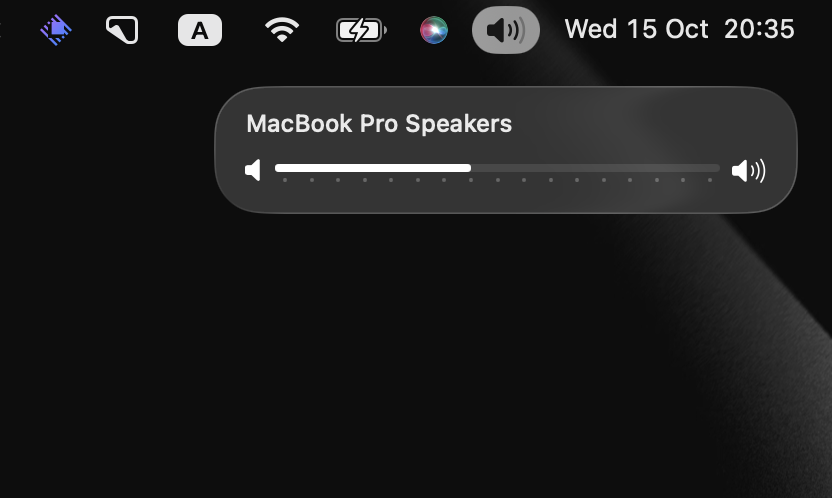Click the low volume speaker icon

coord(253,170)
